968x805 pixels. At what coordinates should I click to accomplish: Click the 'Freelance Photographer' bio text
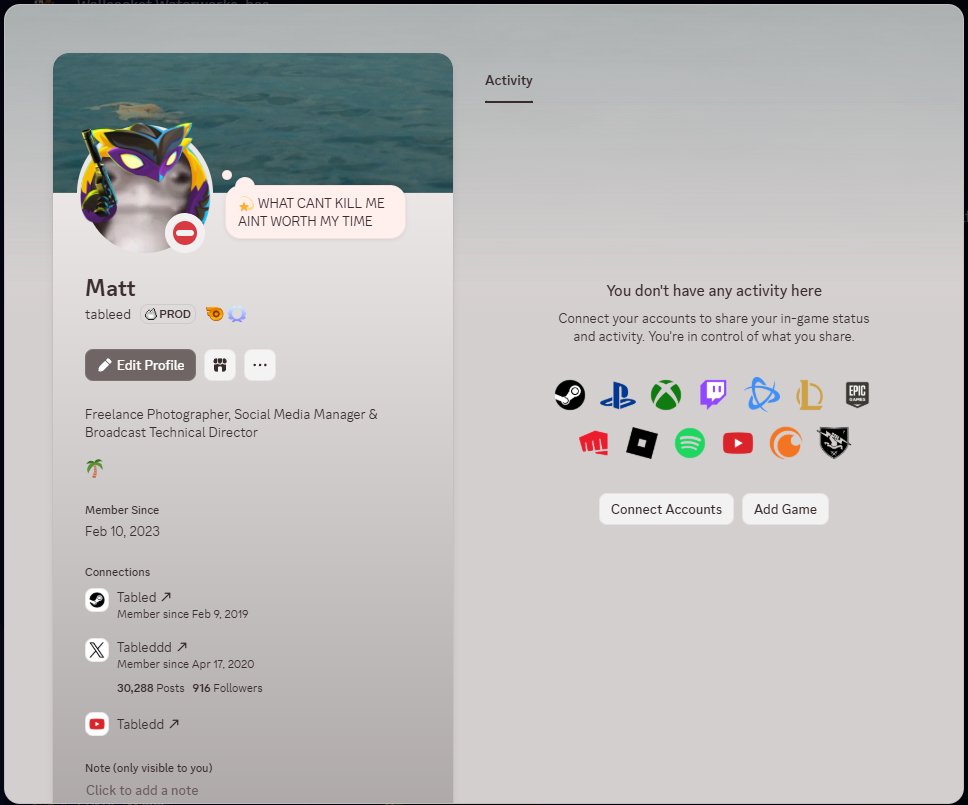coord(232,423)
